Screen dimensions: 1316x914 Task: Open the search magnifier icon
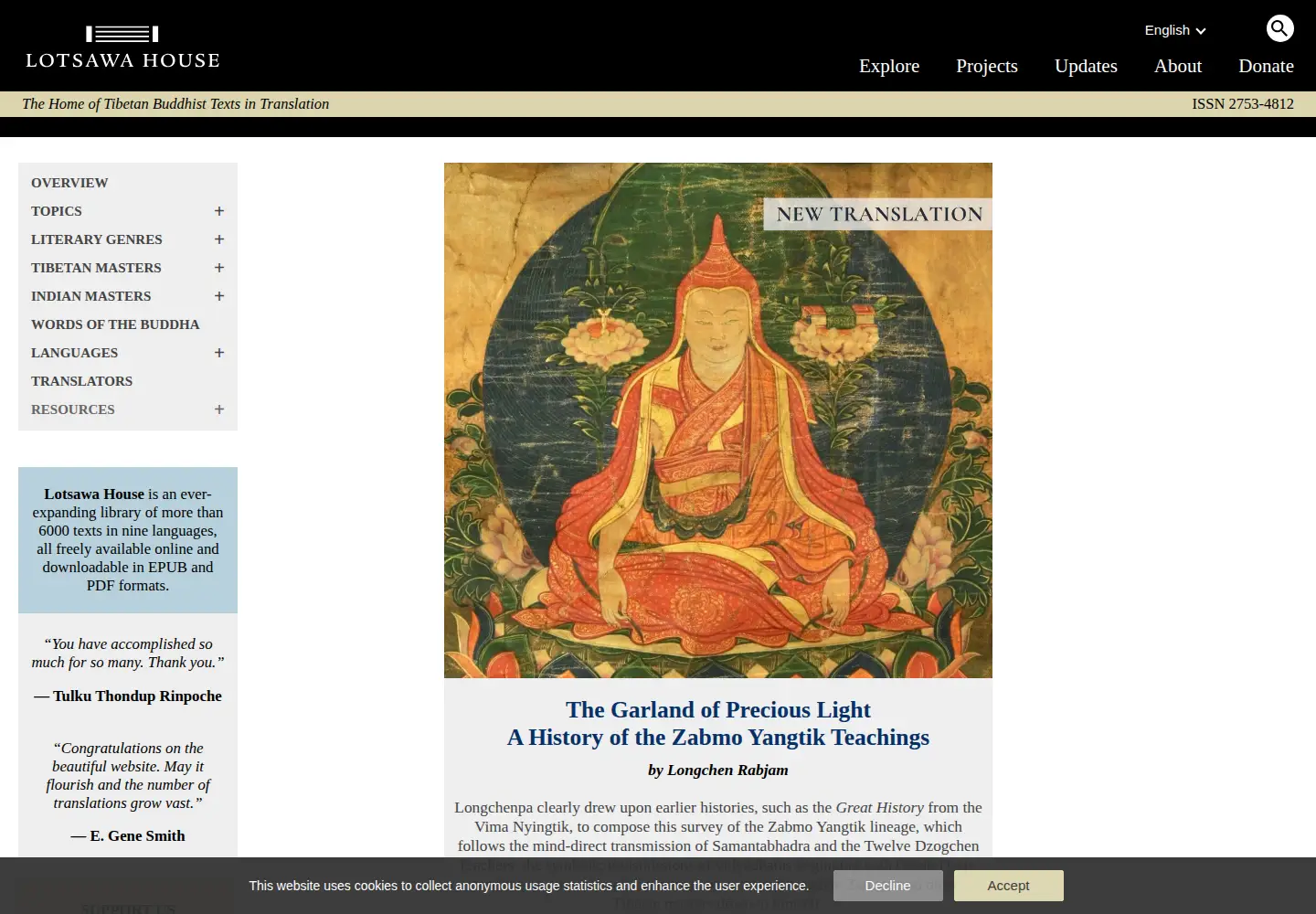tap(1279, 28)
